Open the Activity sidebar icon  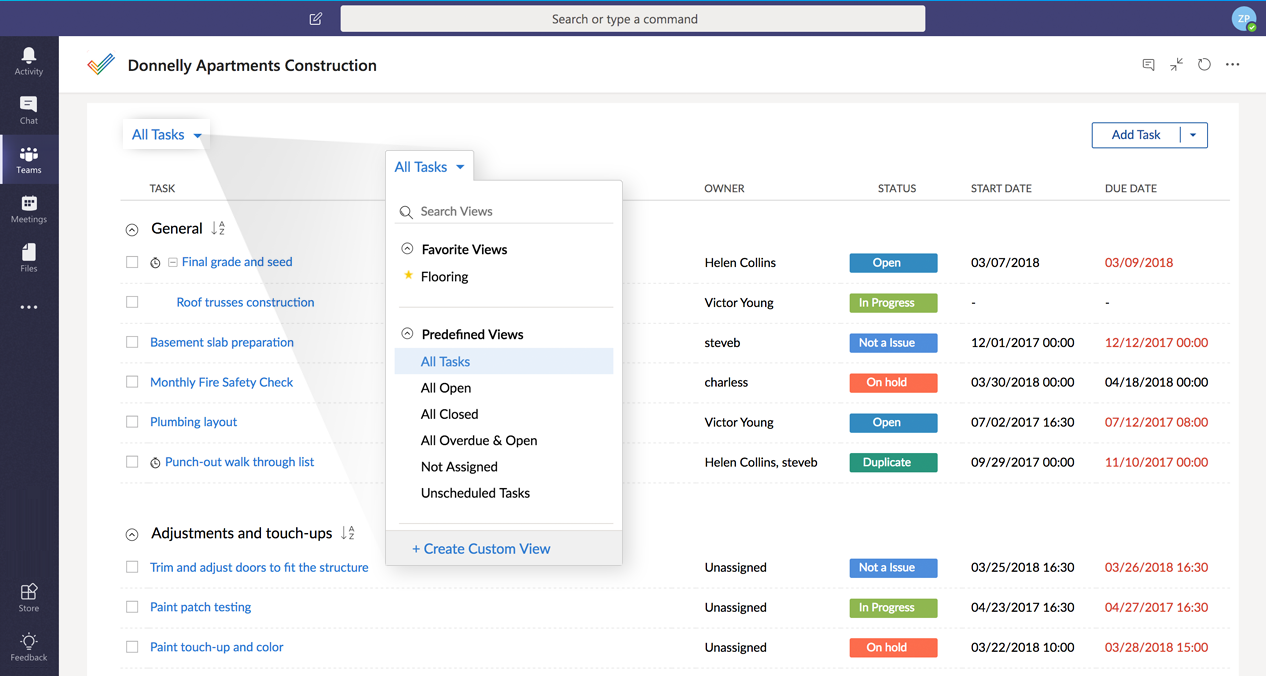29,60
